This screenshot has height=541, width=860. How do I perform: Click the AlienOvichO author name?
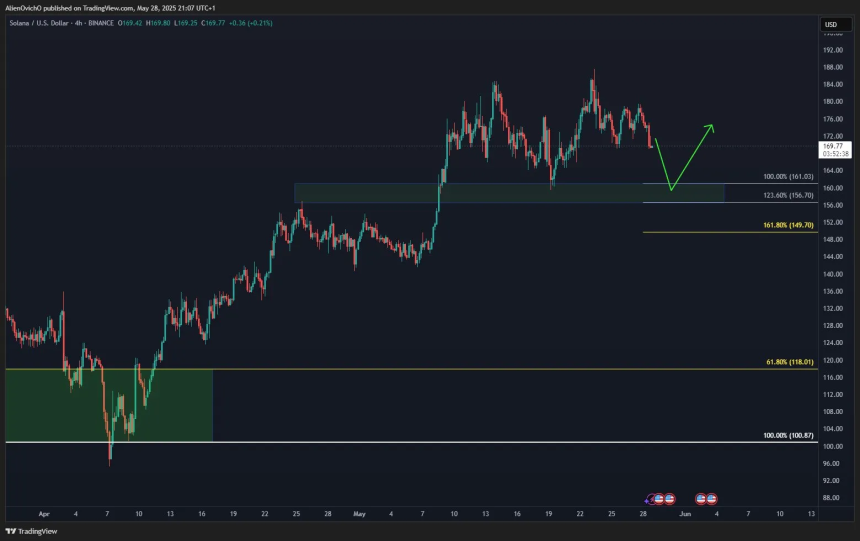pyautogui.click(x=27, y=6)
